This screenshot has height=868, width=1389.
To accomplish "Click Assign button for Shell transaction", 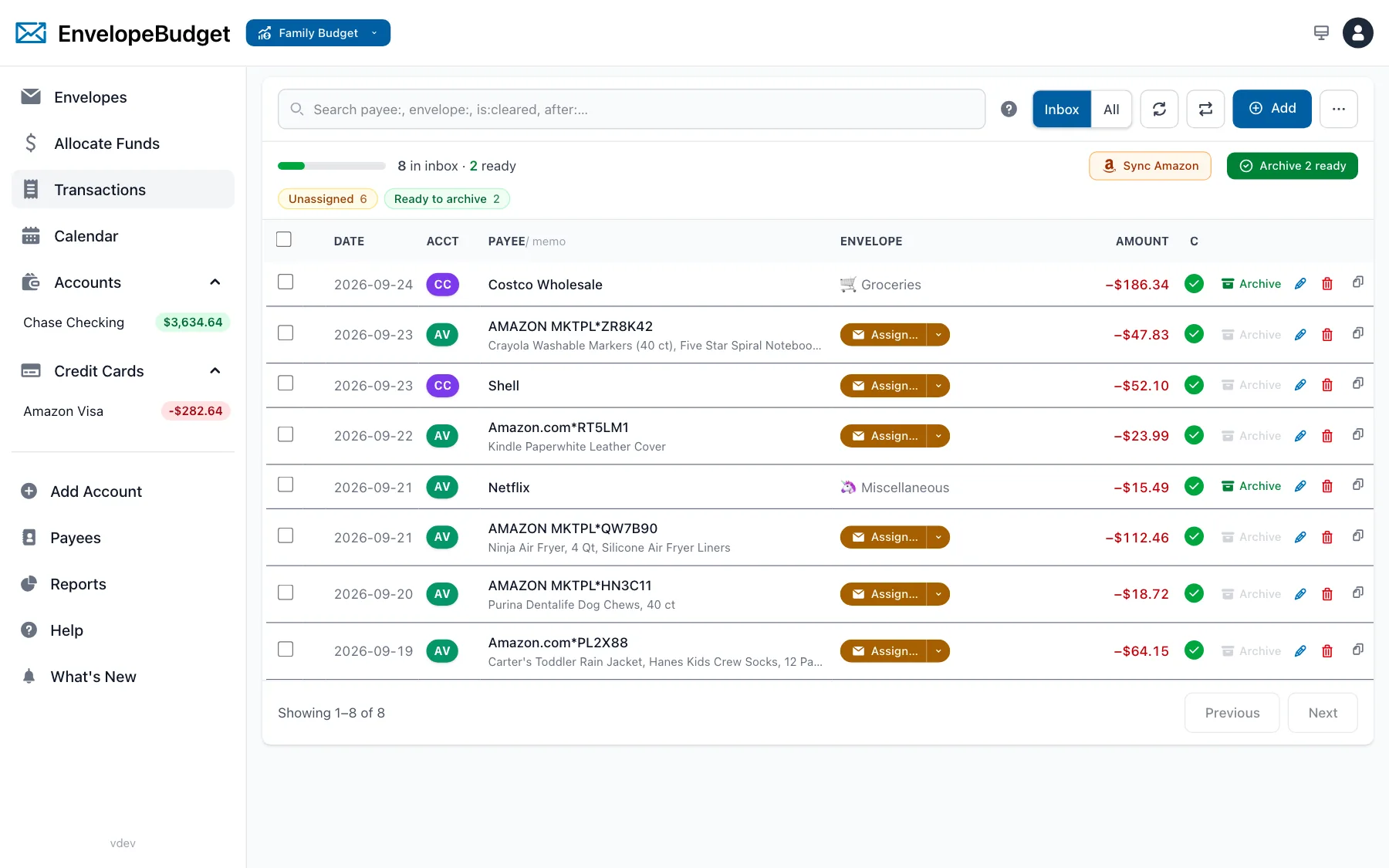I will click(x=884, y=386).
